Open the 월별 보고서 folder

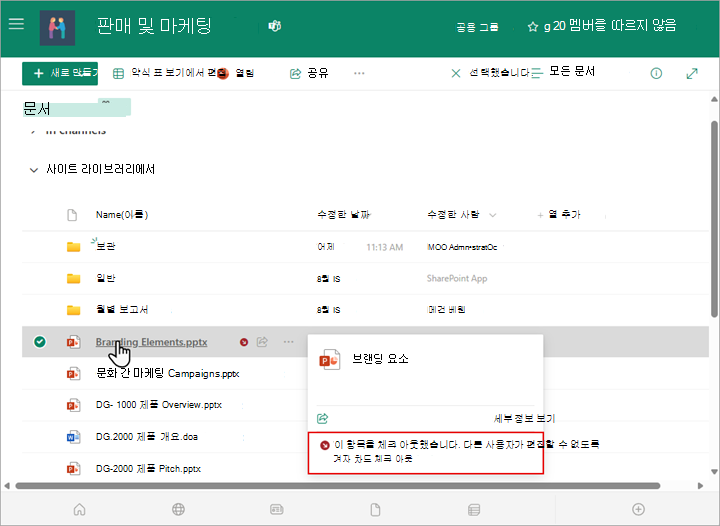[x=122, y=309]
